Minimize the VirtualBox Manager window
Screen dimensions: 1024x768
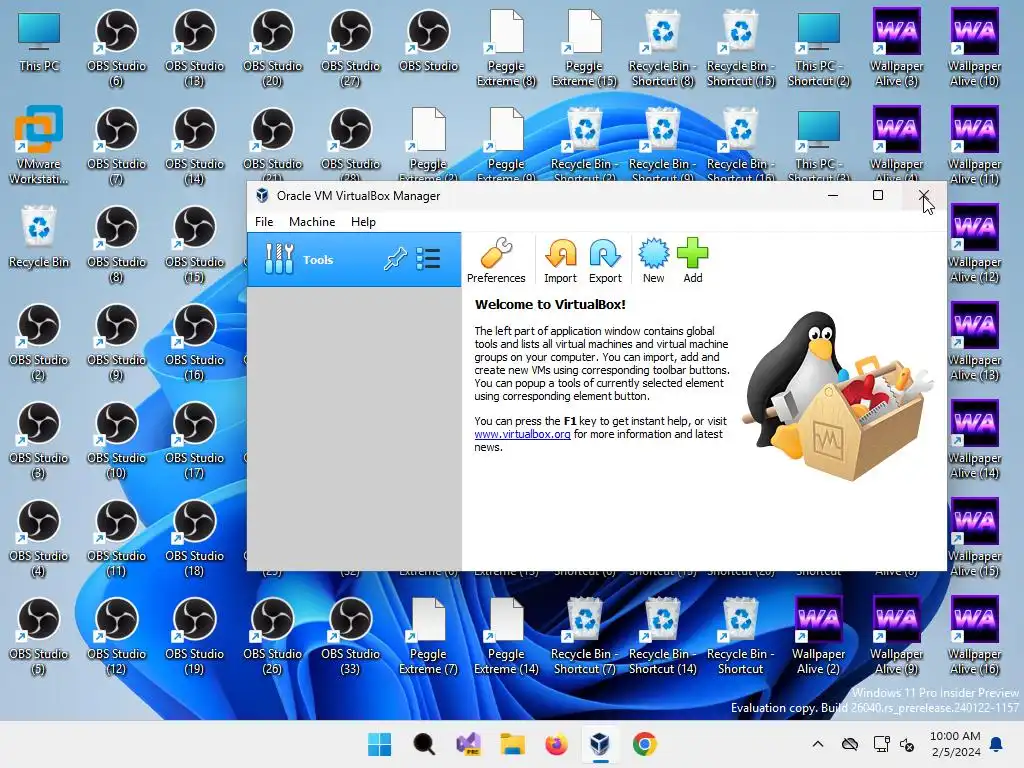833,195
